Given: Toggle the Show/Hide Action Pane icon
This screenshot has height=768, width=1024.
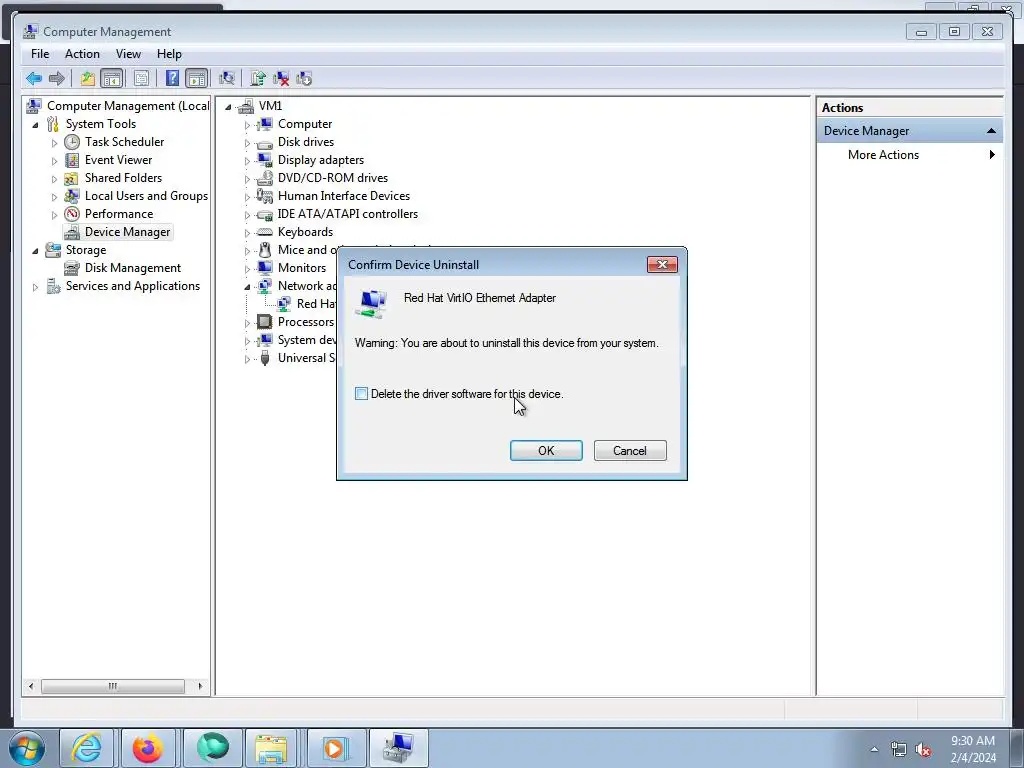Looking at the screenshot, I should coord(196,79).
